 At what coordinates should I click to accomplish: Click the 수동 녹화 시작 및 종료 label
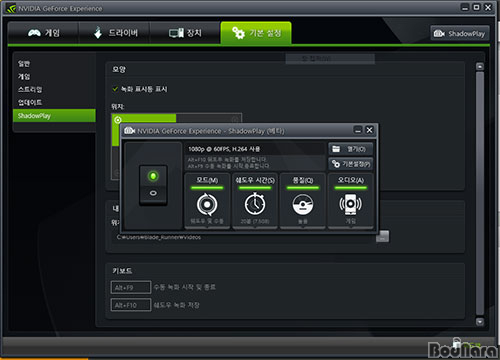(184, 287)
